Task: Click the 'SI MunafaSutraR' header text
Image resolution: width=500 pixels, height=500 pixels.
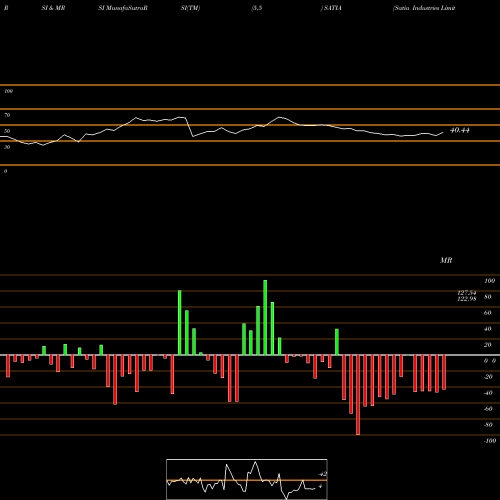Action: point(123,8)
